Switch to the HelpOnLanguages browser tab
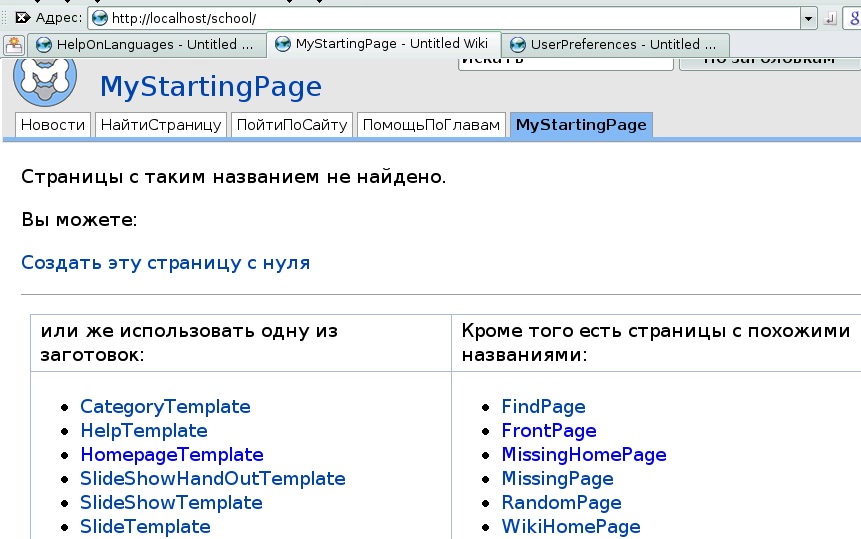 [x=147, y=44]
